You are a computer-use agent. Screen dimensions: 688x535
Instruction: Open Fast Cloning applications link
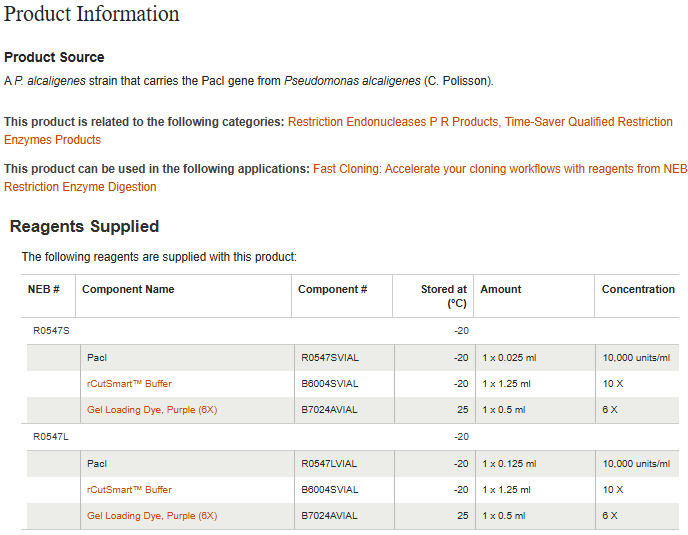(x=499, y=169)
